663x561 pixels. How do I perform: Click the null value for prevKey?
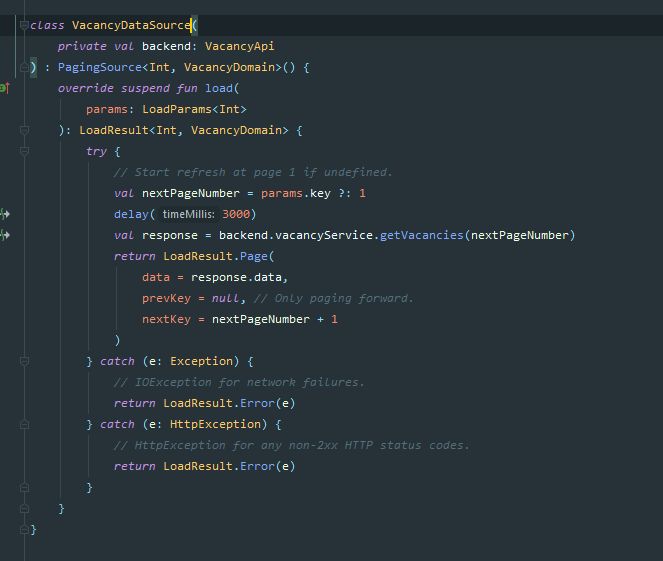tap(225, 298)
